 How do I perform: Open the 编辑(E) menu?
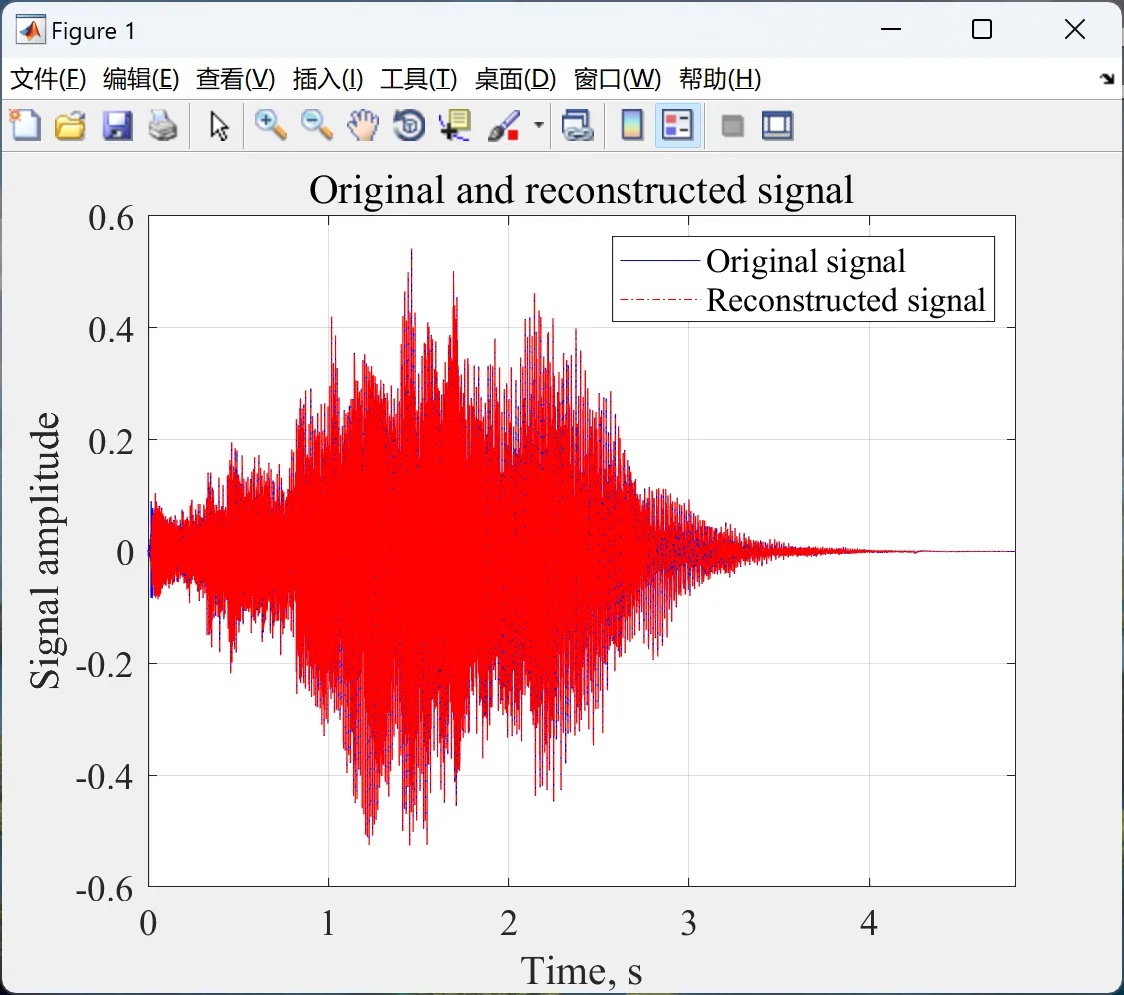140,79
